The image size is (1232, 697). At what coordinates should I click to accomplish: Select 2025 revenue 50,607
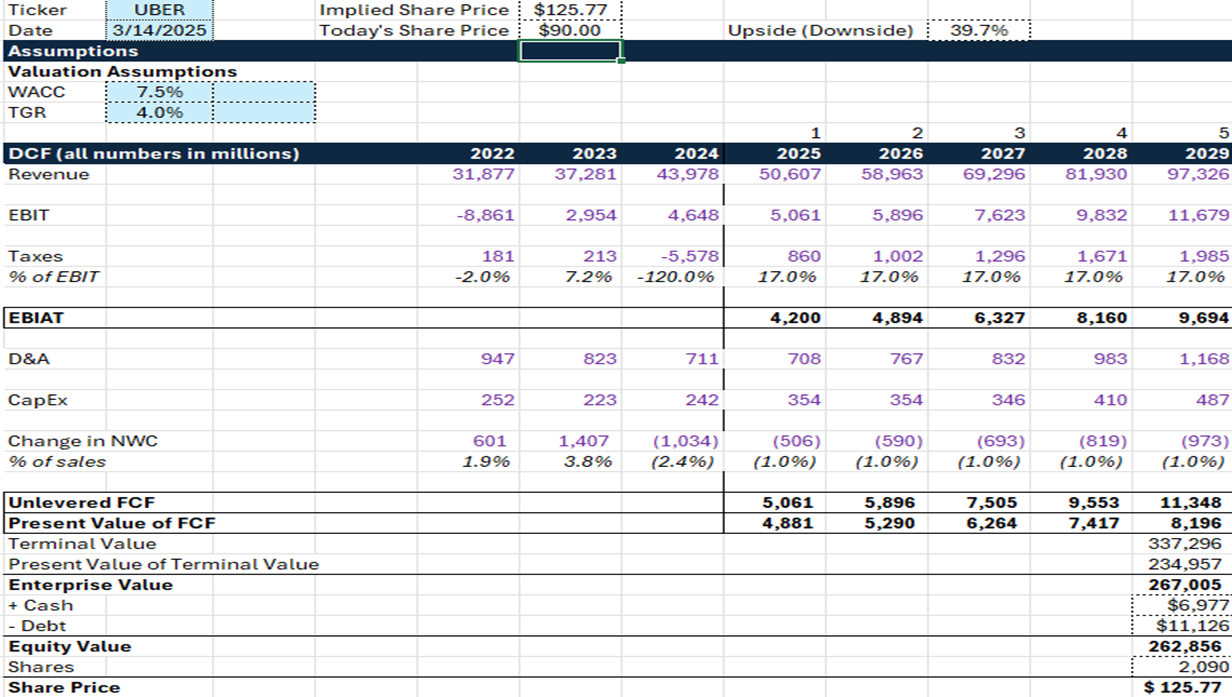[790, 174]
